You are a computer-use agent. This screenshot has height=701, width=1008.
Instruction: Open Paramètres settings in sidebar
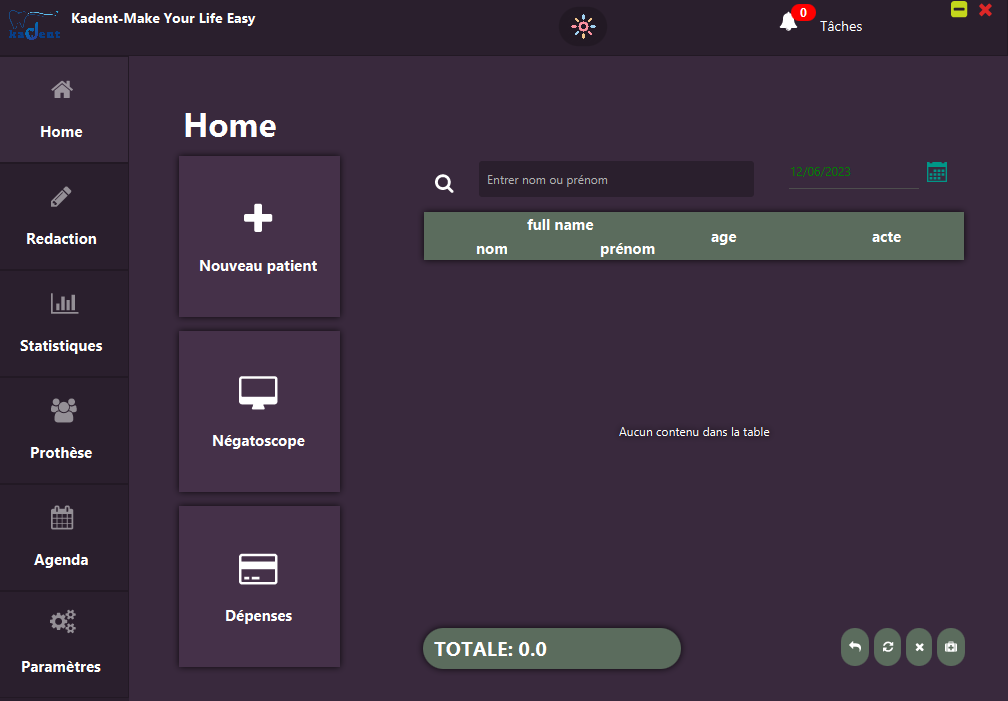pyautogui.click(x=62, y=645)
